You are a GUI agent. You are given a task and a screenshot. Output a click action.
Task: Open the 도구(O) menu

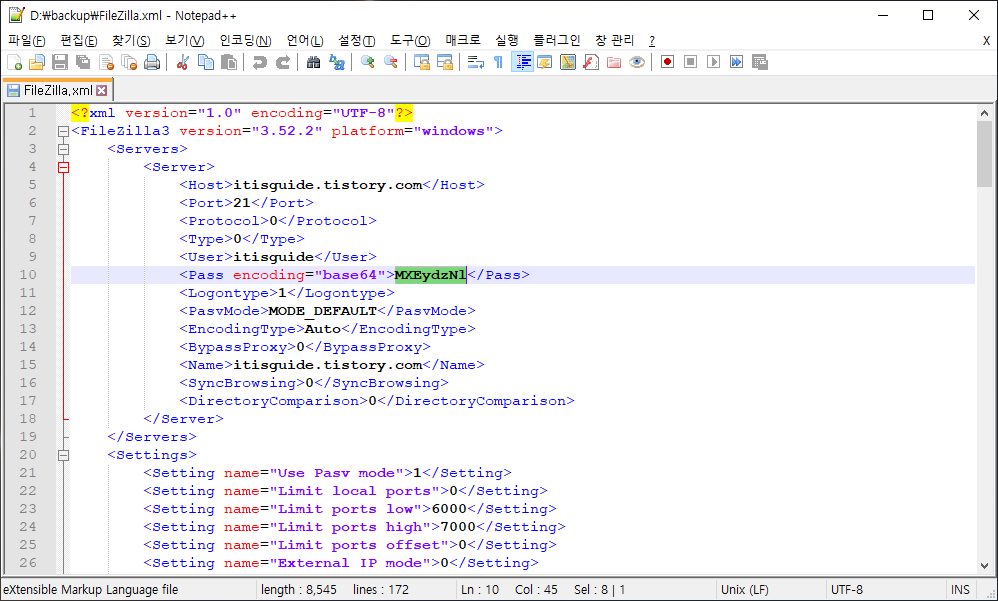pyautogui.click(x=410, y=41)
